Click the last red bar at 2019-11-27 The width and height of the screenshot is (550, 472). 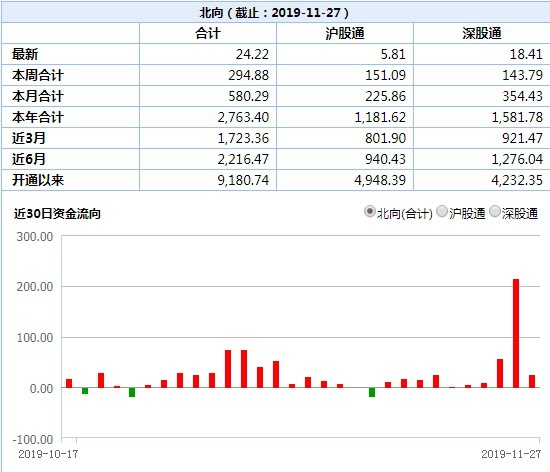pyautogui.click(x=532, y=381)
